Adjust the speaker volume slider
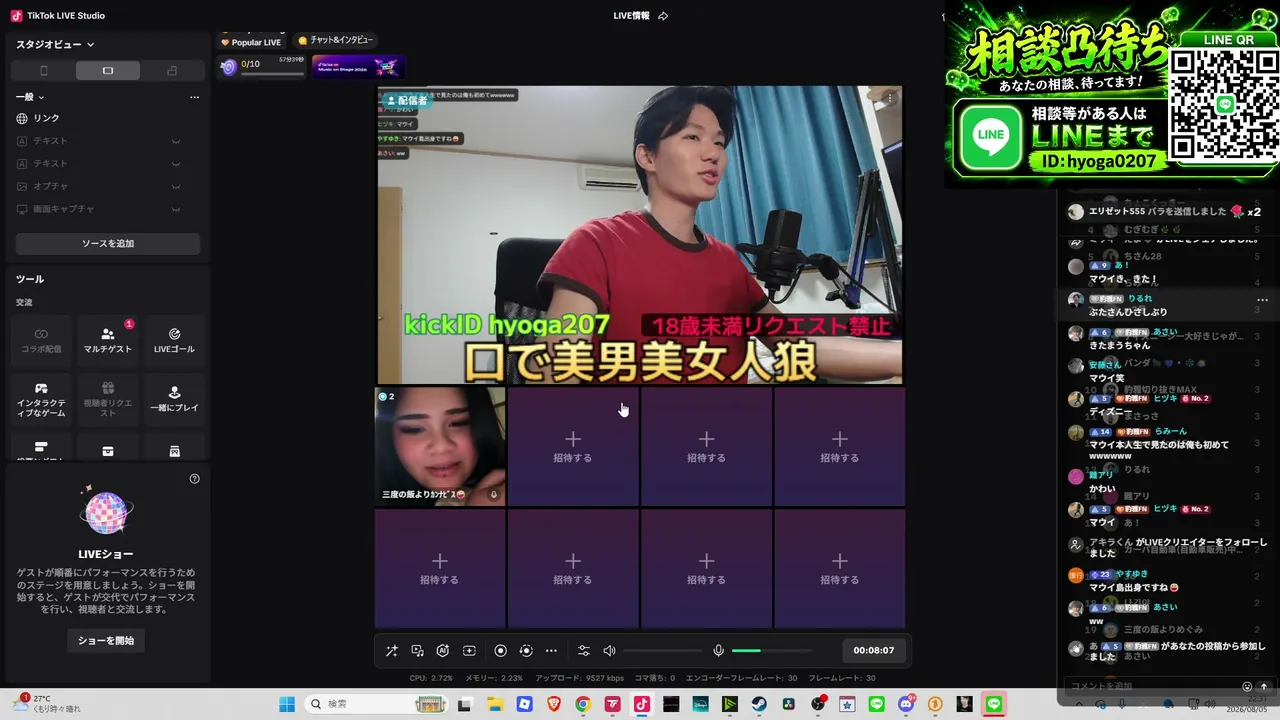 [662, 651]
